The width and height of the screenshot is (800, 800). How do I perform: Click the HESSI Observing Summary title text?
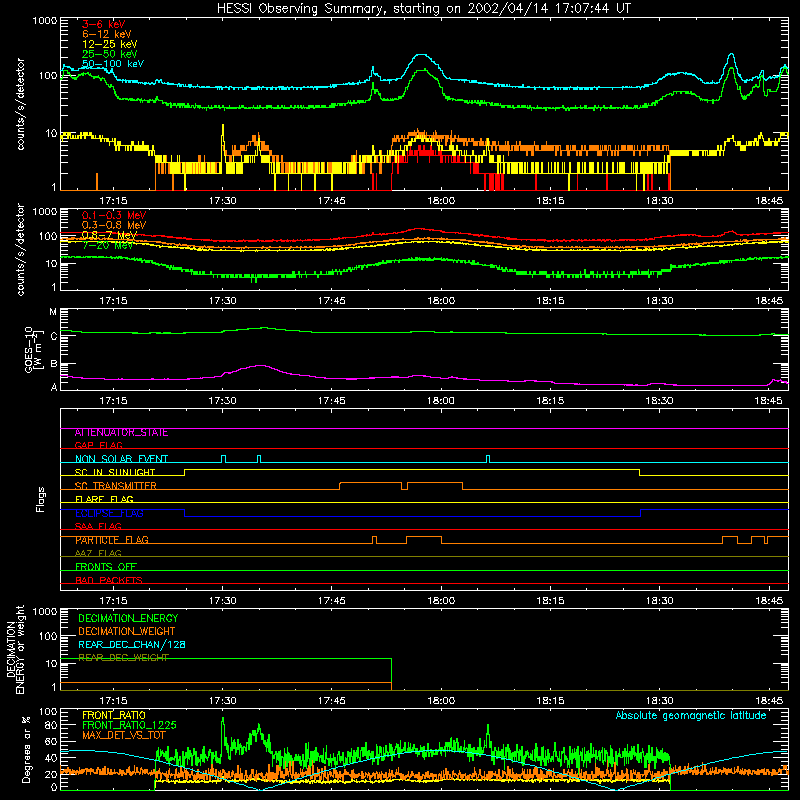[423, 9]
